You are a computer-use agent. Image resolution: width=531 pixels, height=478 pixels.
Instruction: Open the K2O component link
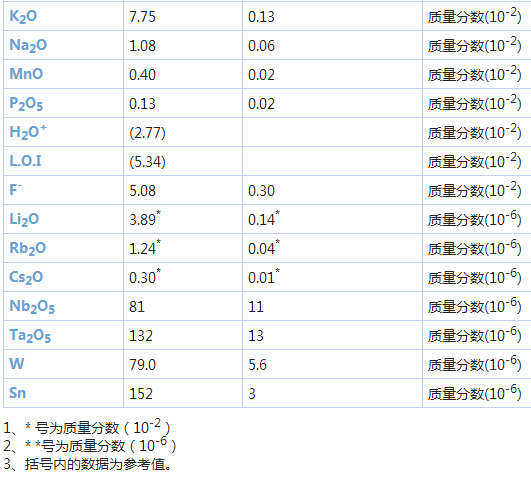pyautogui.click(x=23, y=16)
